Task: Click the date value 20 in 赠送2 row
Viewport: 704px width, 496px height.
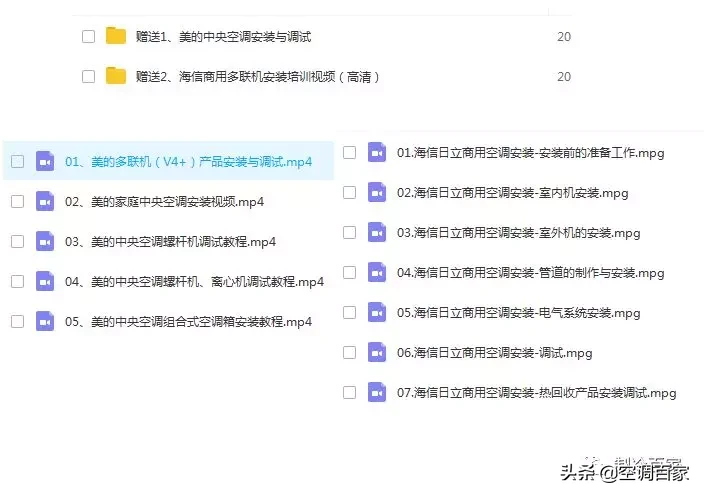Action: tap(564, 76)
